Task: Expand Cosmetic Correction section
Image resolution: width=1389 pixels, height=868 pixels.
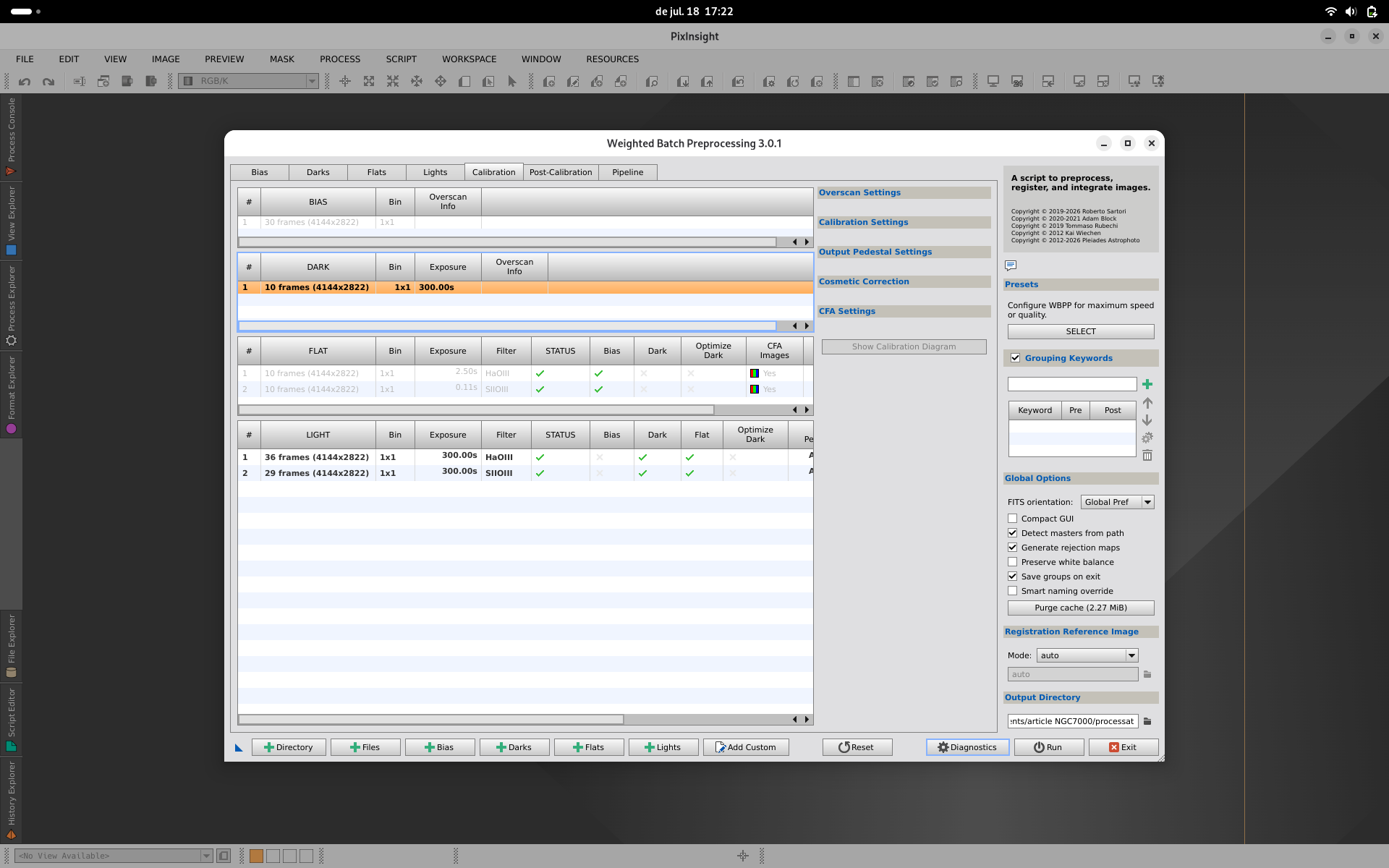Action: click(904, 281)
